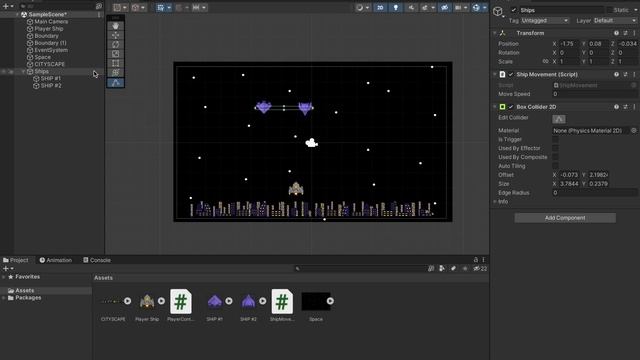Open tool handle rotation dropdown
The height and width of the screenshot is (360, 640).
[138, 7]
